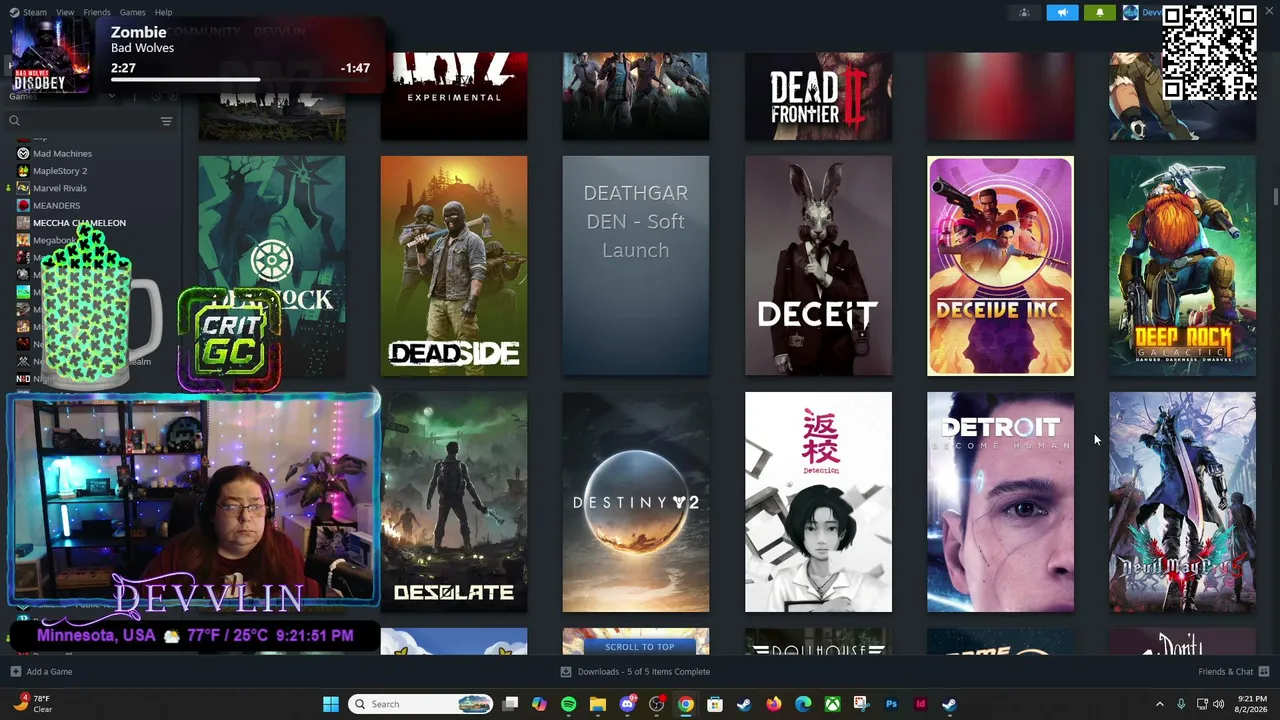
Task: Open Discord from the taskbar
Action: tap(627, 704)
